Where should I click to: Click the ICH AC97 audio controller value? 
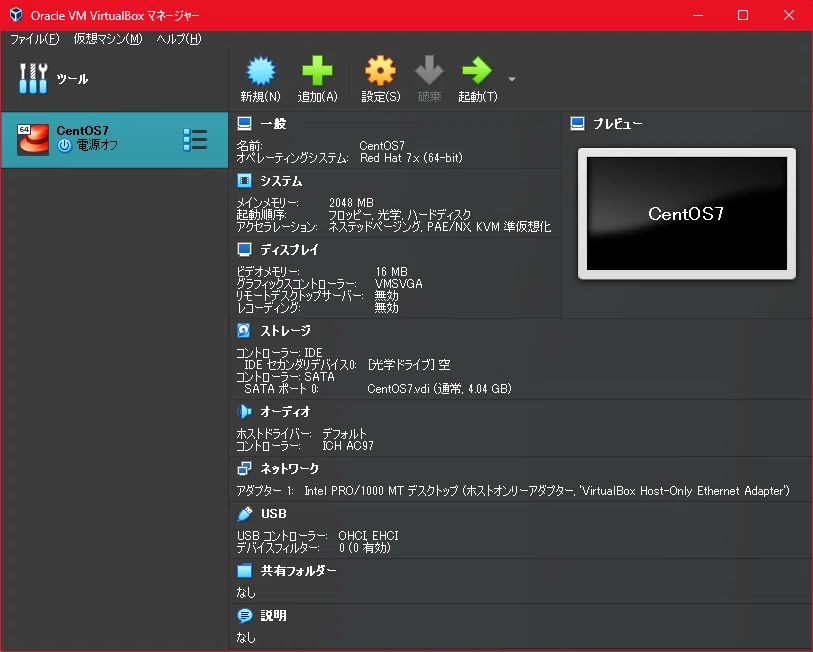click(348, 446)
